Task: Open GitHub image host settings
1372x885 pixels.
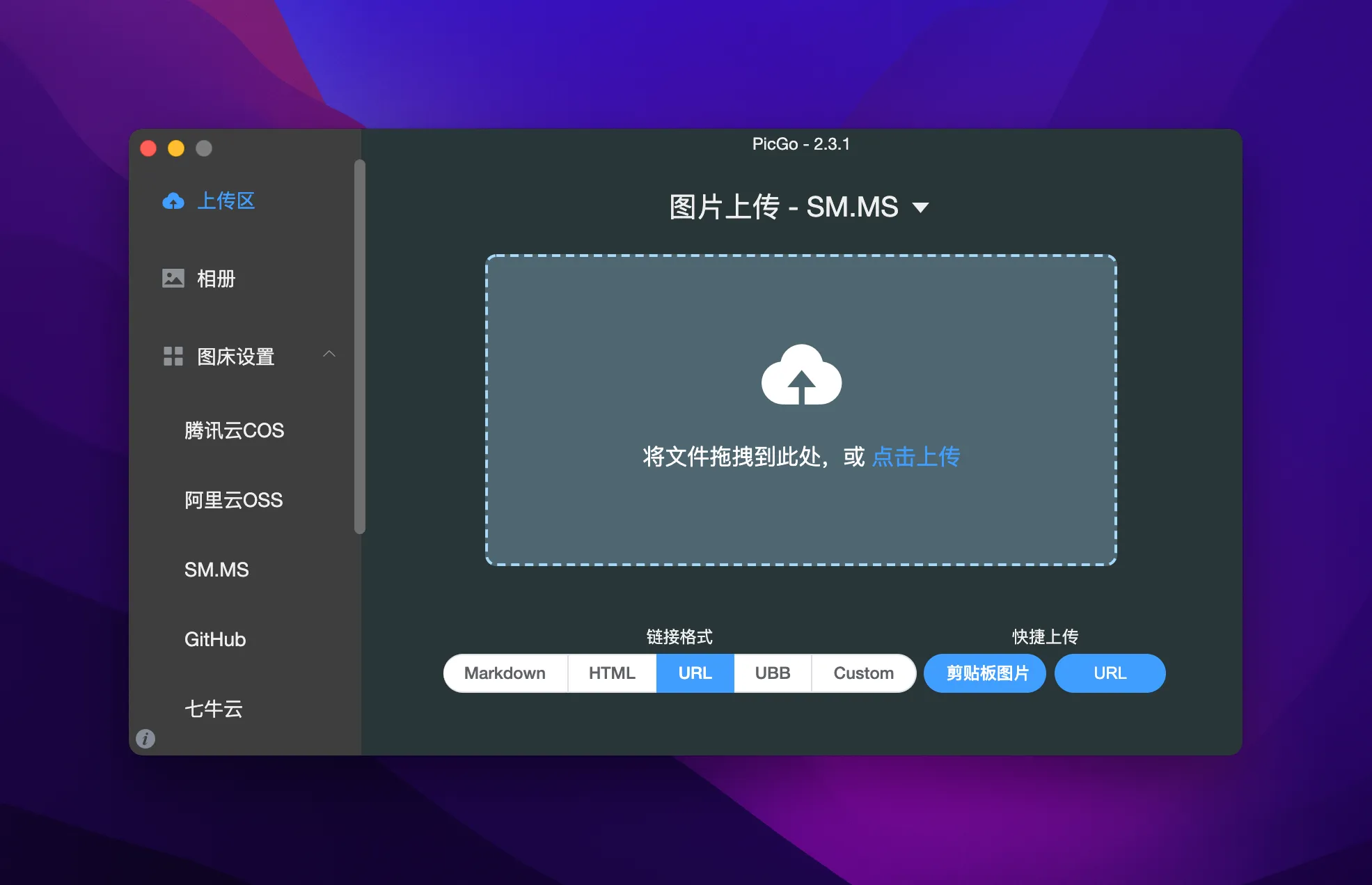Action: click(x=214, y=639)
